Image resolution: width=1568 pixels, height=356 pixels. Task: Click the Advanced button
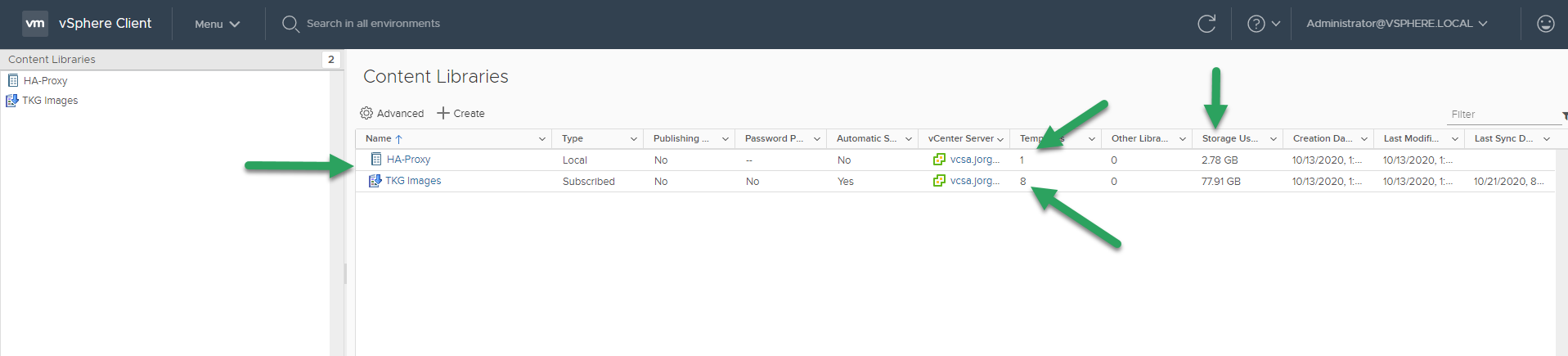click(x=392, y=113)
